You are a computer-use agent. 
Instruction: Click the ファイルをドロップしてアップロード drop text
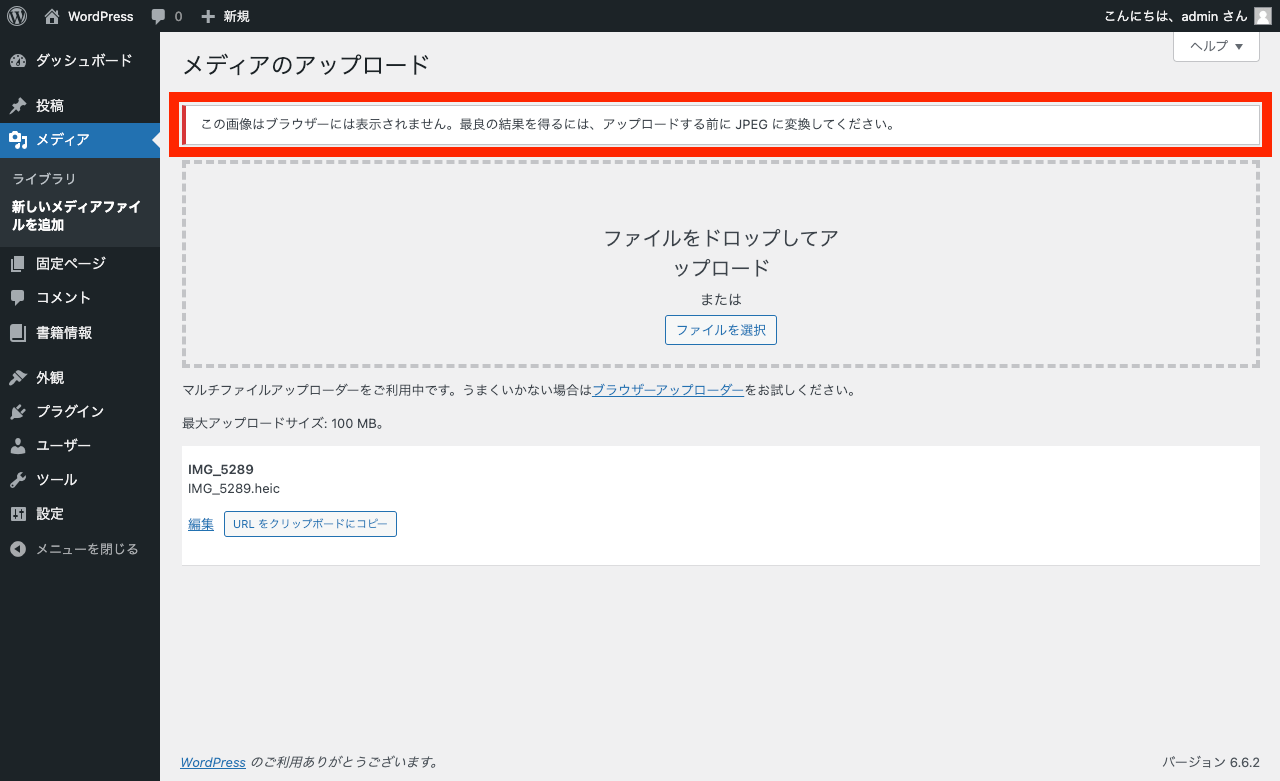click(721, 253)
